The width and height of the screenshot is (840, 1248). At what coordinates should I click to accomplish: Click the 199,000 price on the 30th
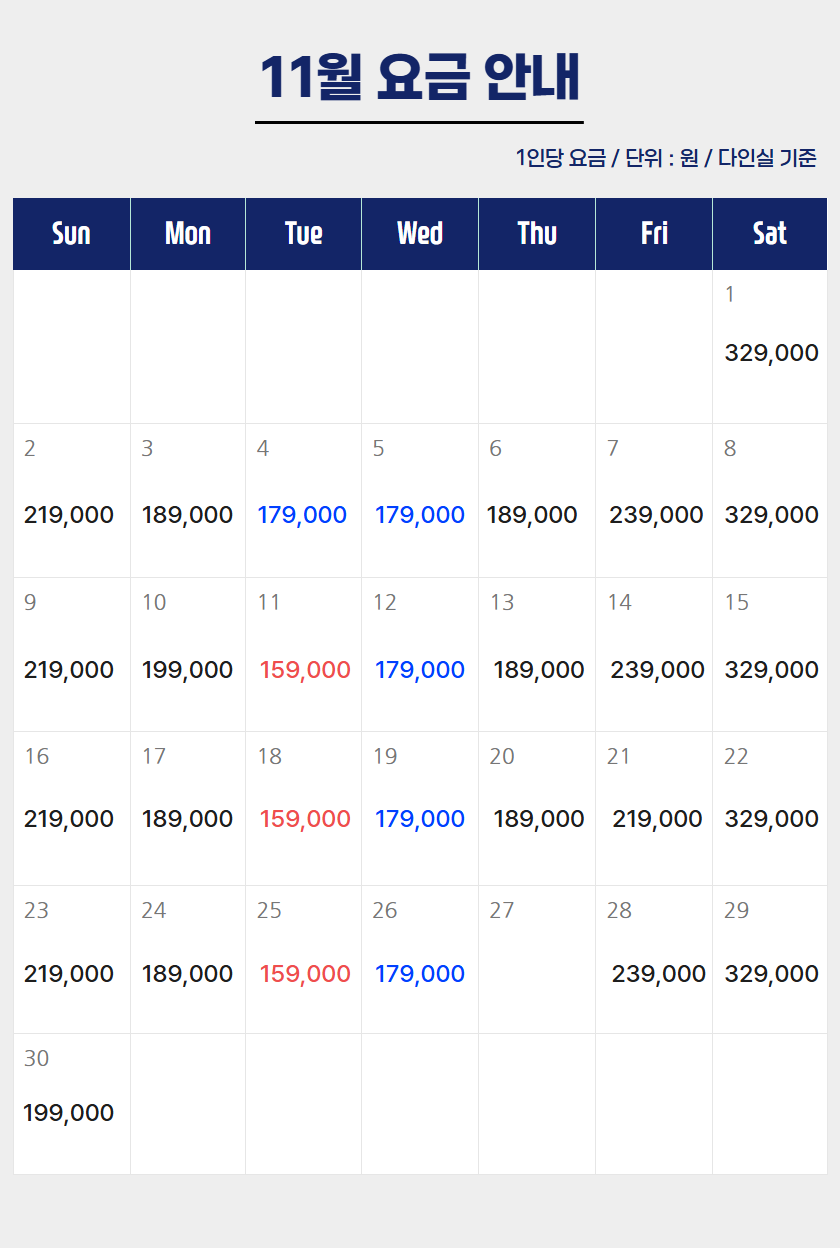[x=69, y=1113]
